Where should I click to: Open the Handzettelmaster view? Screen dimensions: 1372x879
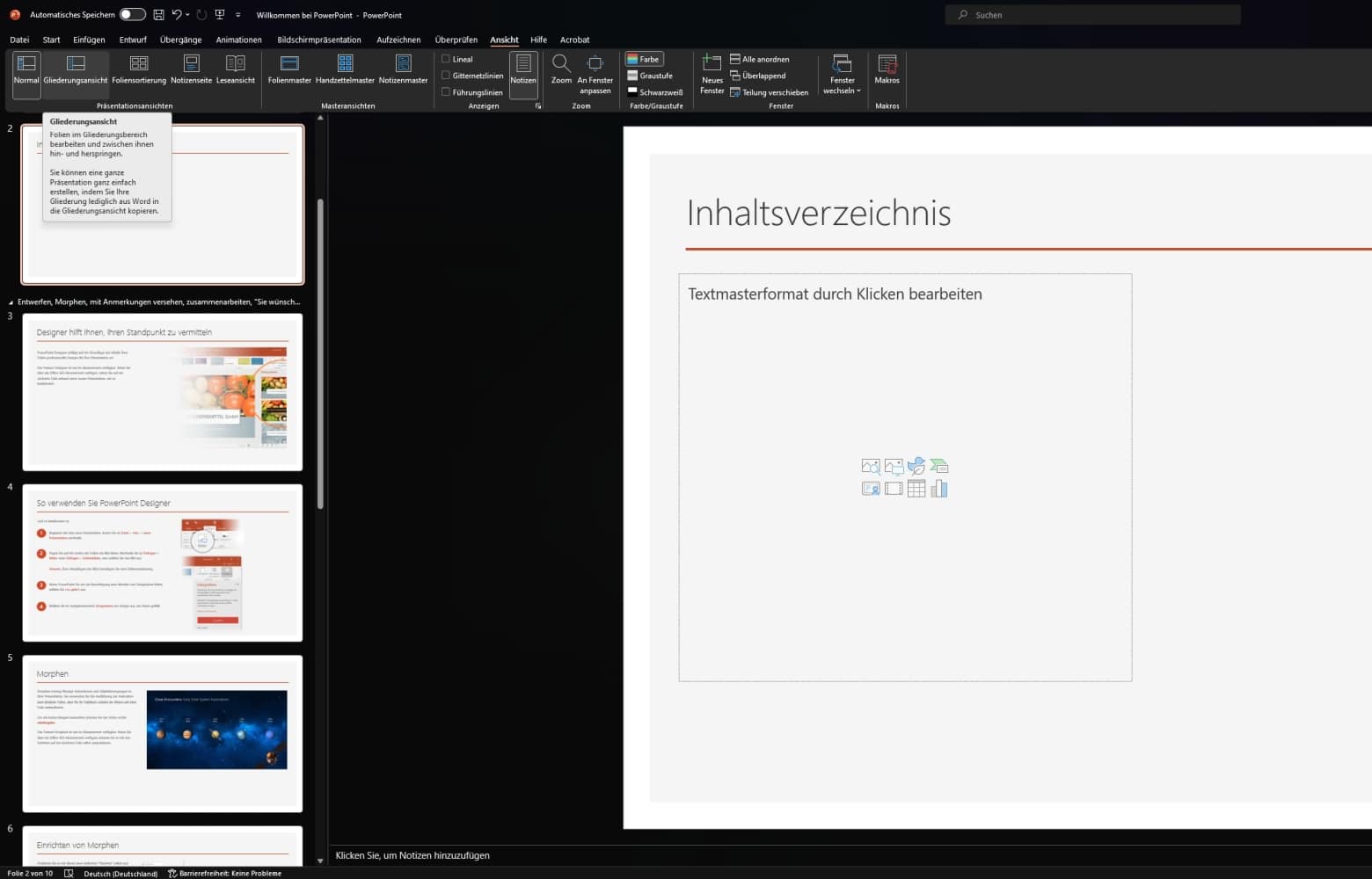point(345,69)
